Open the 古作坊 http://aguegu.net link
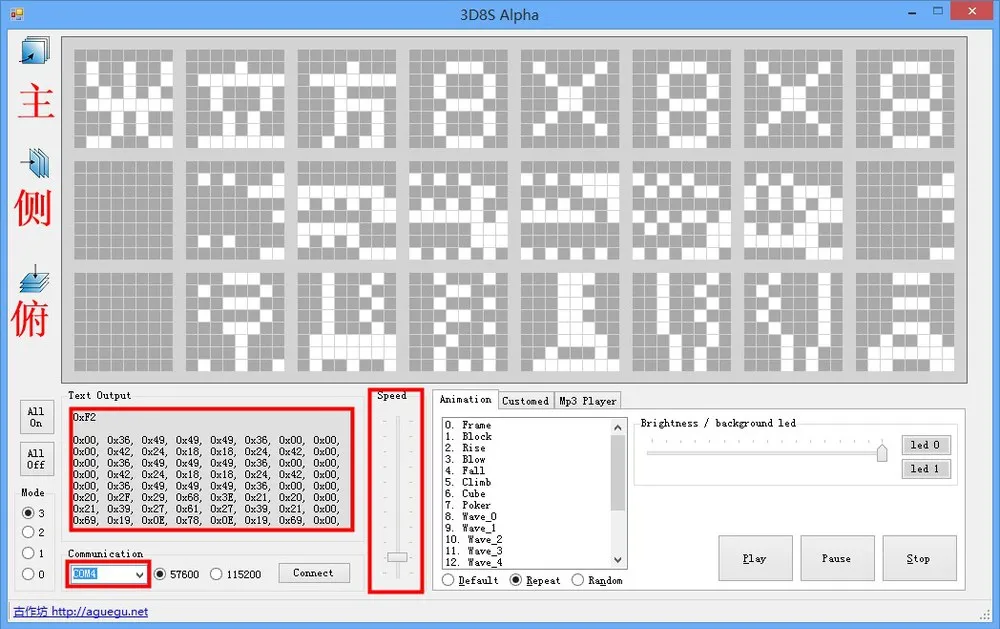Viewport: 1000px width, 629px height. (x=80, y=611)
